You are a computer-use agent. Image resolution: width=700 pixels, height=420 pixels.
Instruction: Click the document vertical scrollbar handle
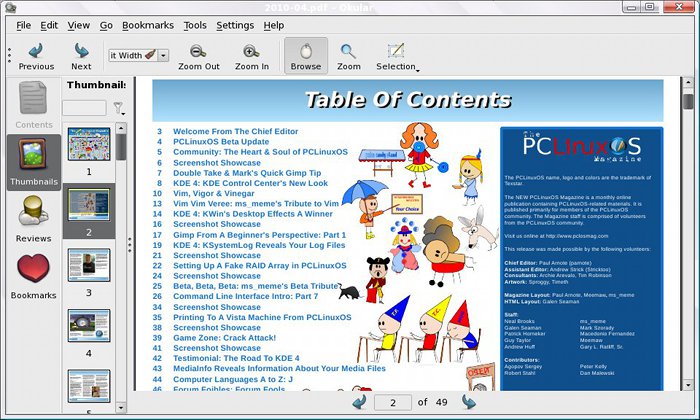pos(688,101)
